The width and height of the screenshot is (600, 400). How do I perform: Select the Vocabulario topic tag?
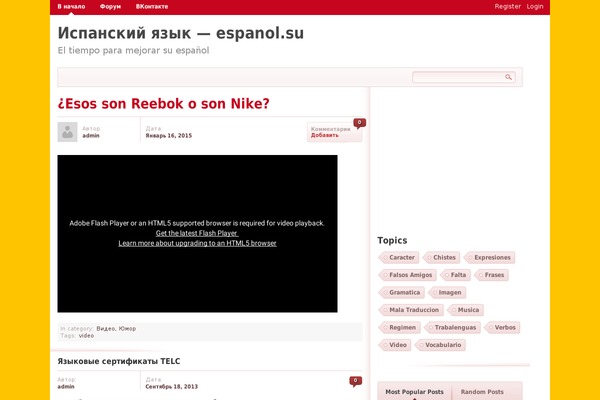pyautogui.click(x=440, y=345)
